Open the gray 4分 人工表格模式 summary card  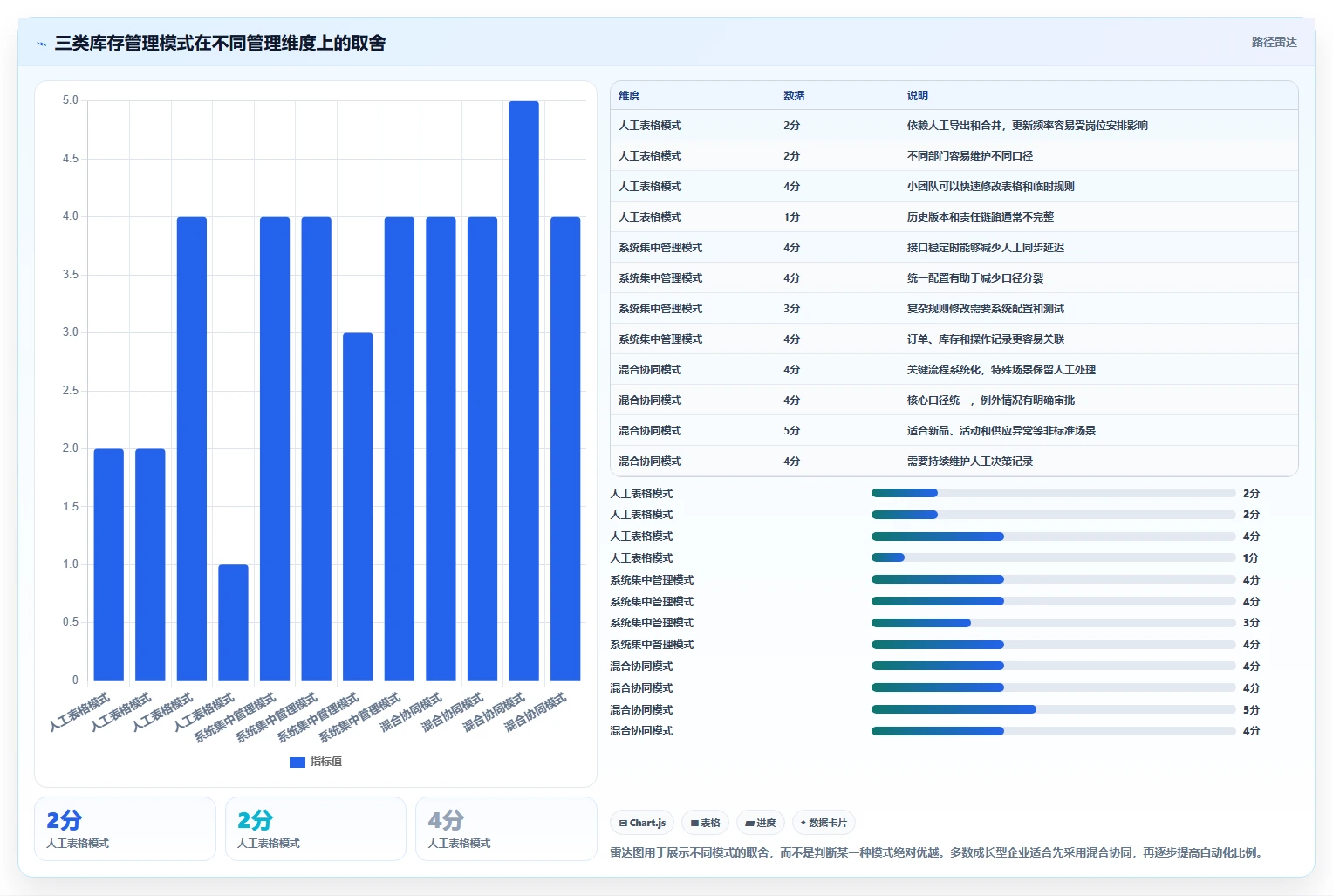(x=506, y=829)
